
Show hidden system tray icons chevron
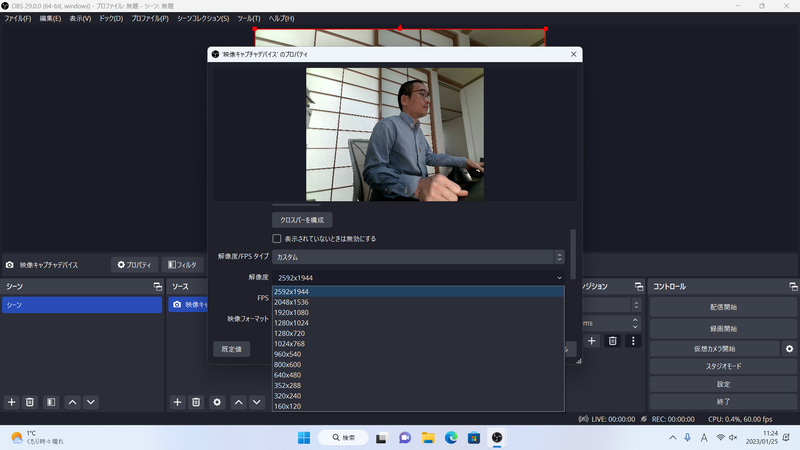pyautogui.click(x=672, y=438)
